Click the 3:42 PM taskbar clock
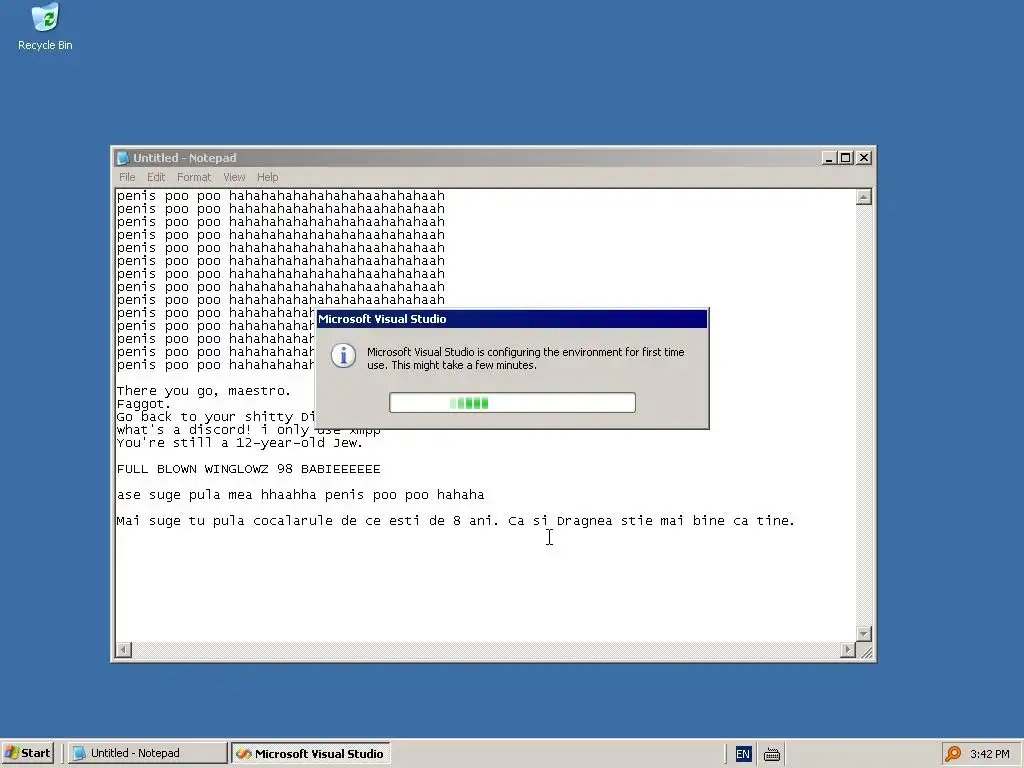This screenshot has height=768, width=1024. tap(990, 754)
